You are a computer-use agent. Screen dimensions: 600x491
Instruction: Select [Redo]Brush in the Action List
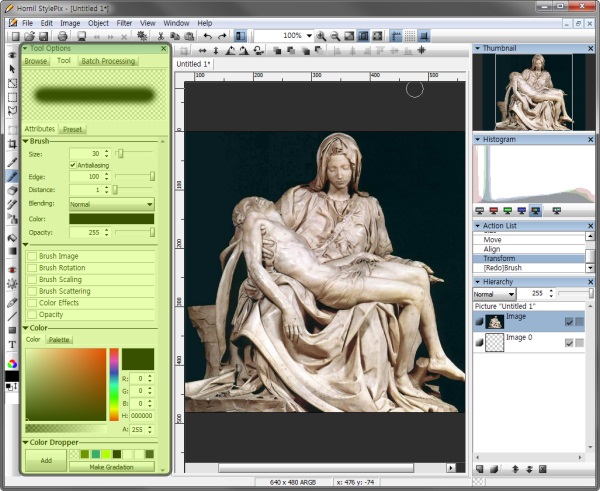529,268
